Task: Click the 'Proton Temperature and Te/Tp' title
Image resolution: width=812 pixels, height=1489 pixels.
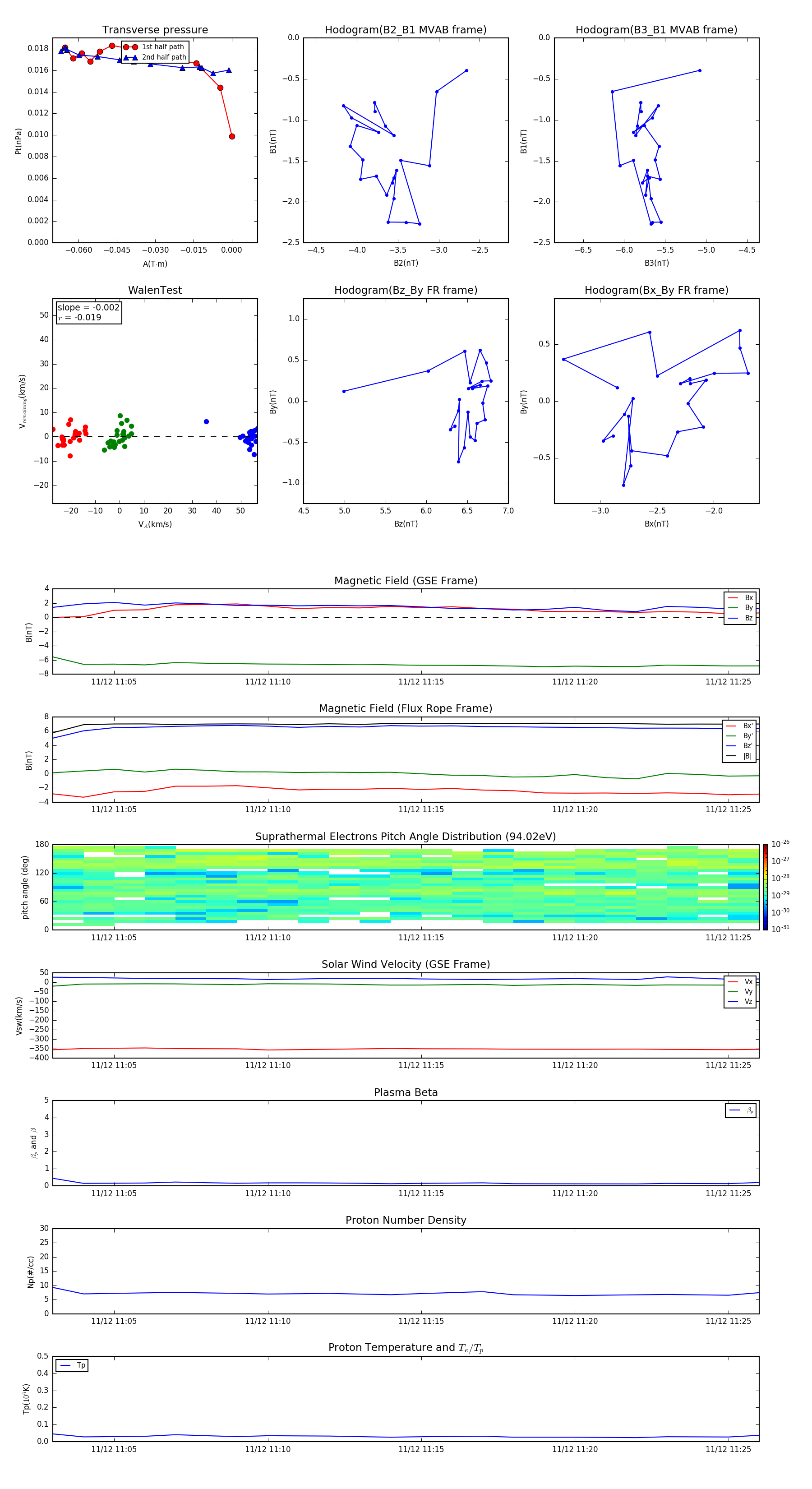Action: coord(406,1348)
